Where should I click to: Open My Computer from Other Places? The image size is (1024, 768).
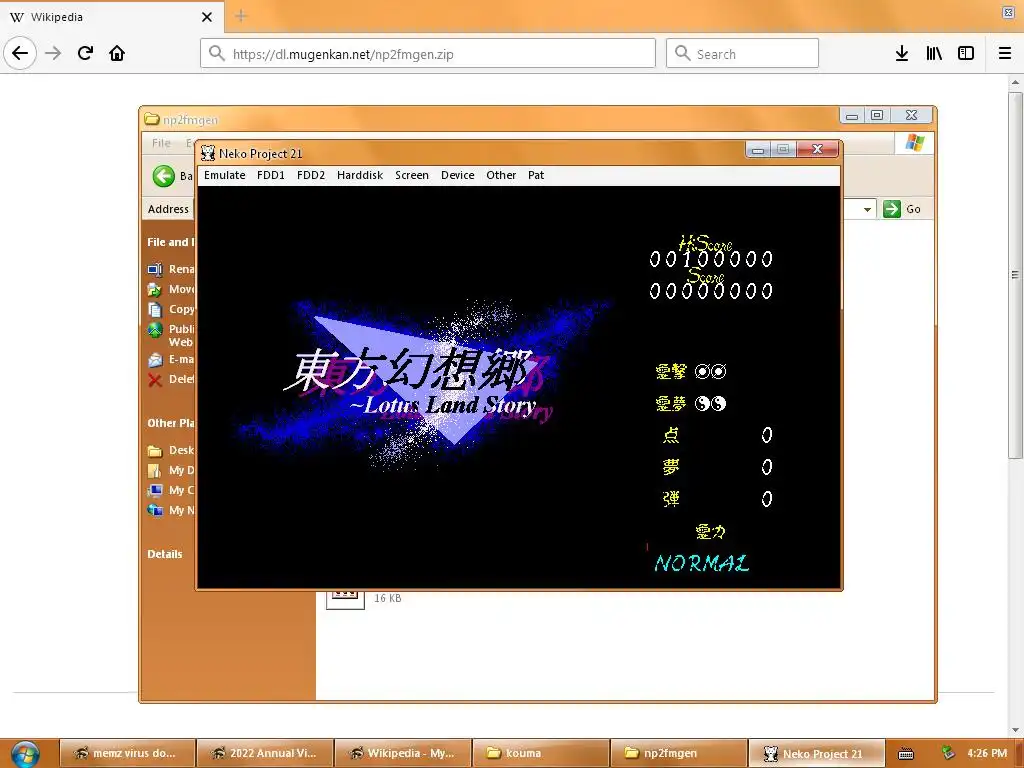[155, 490]
